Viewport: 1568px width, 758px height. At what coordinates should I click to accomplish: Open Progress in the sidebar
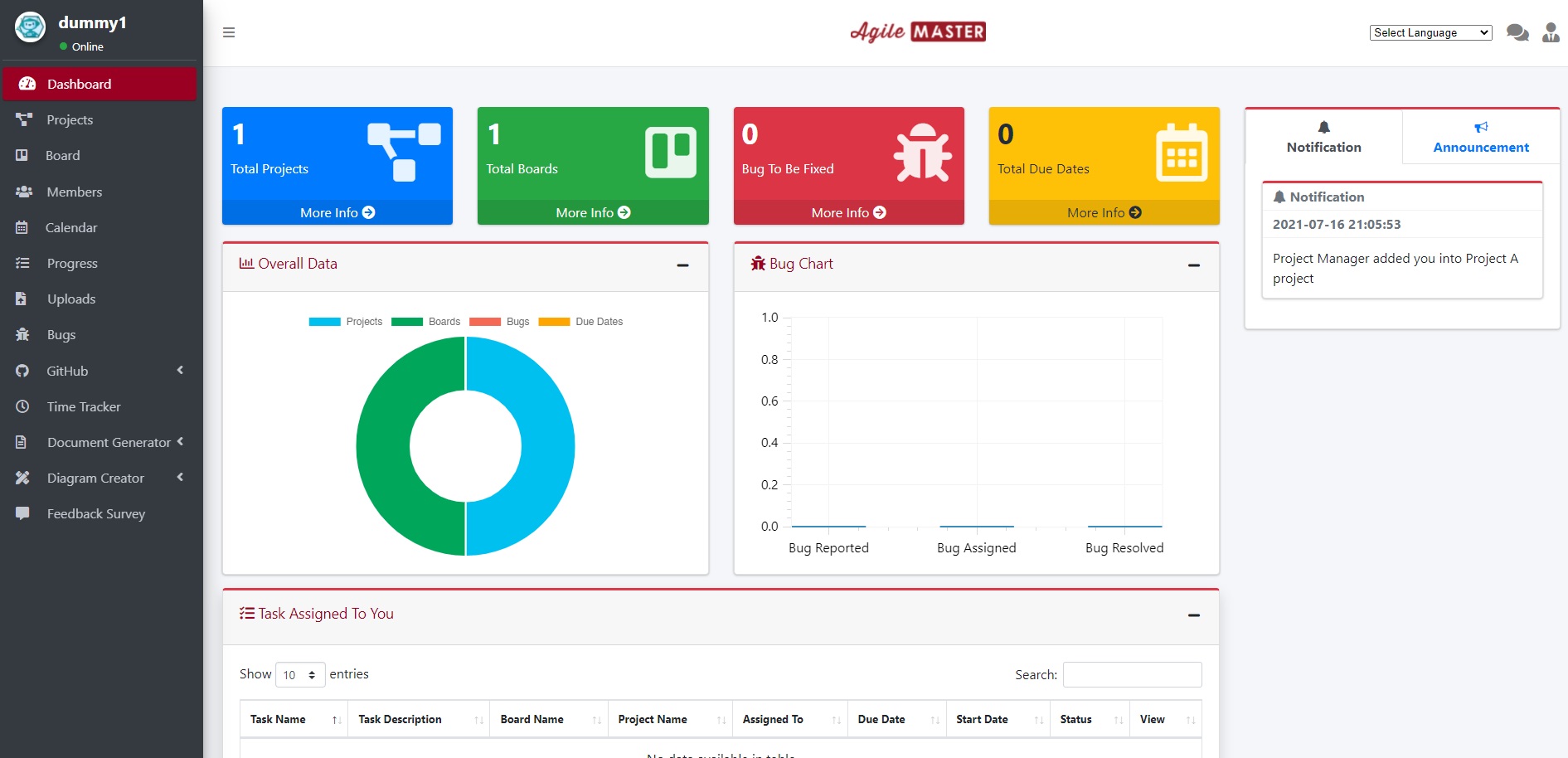[x=100, y=263]
